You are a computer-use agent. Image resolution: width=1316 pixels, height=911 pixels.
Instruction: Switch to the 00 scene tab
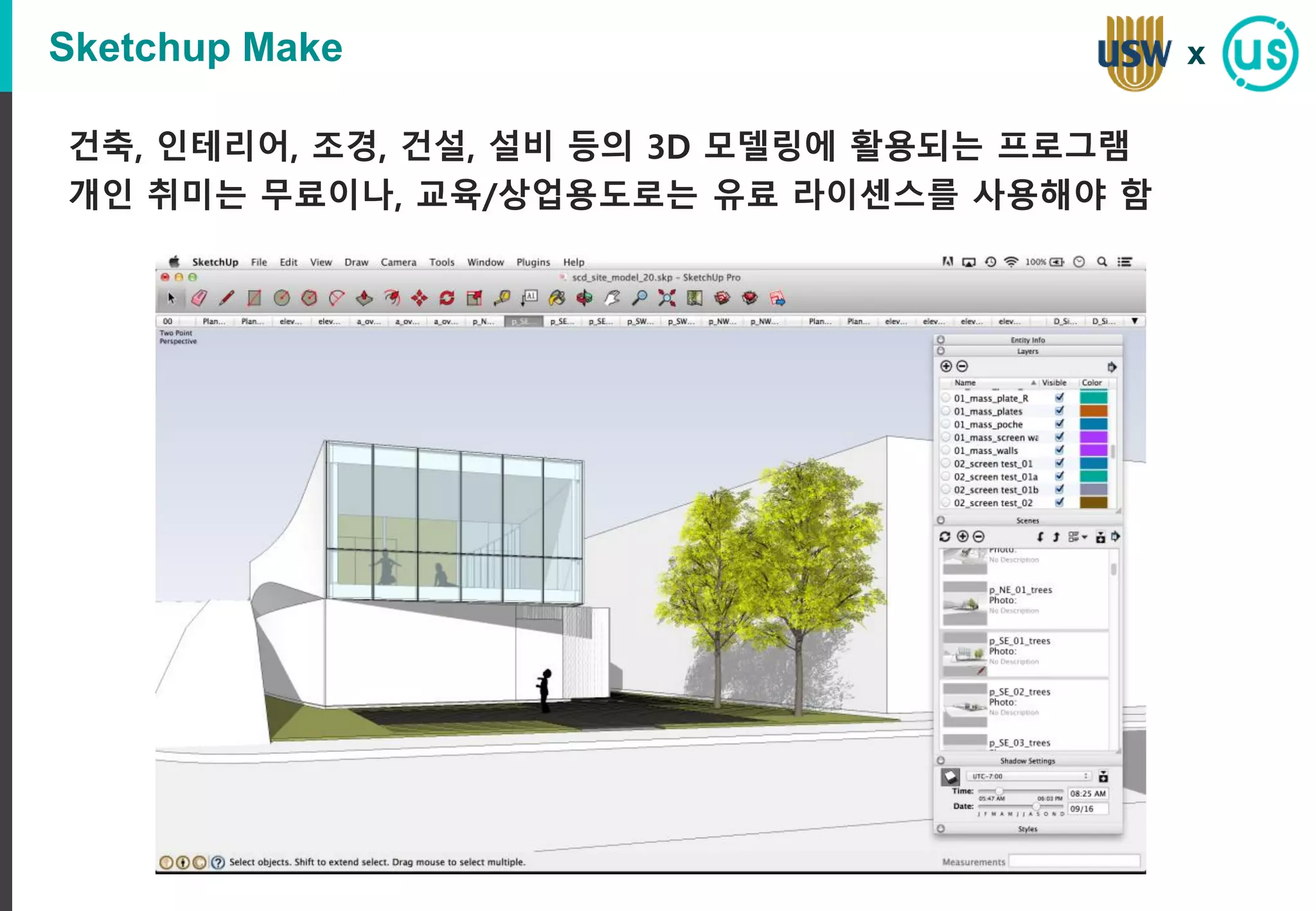click(168, 321)
